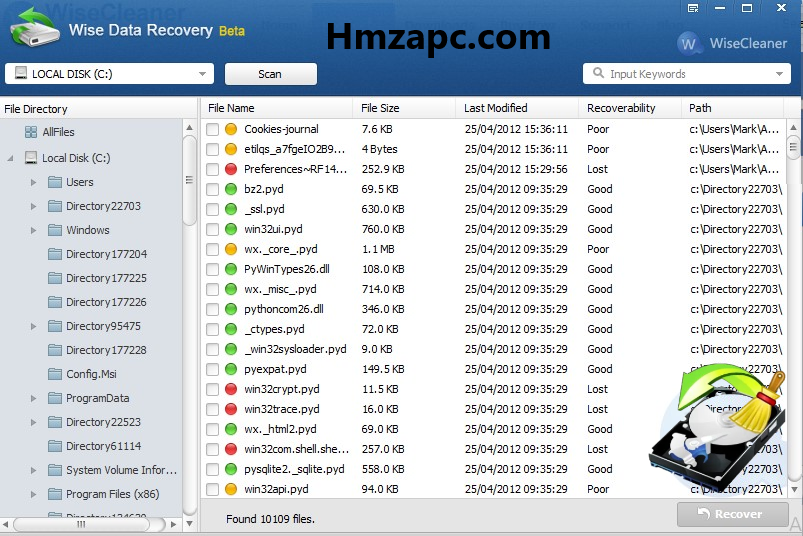Check the _ctypes.pyd checkbox
The height and width of the screenshot is (536, 803).
(213, 329)
